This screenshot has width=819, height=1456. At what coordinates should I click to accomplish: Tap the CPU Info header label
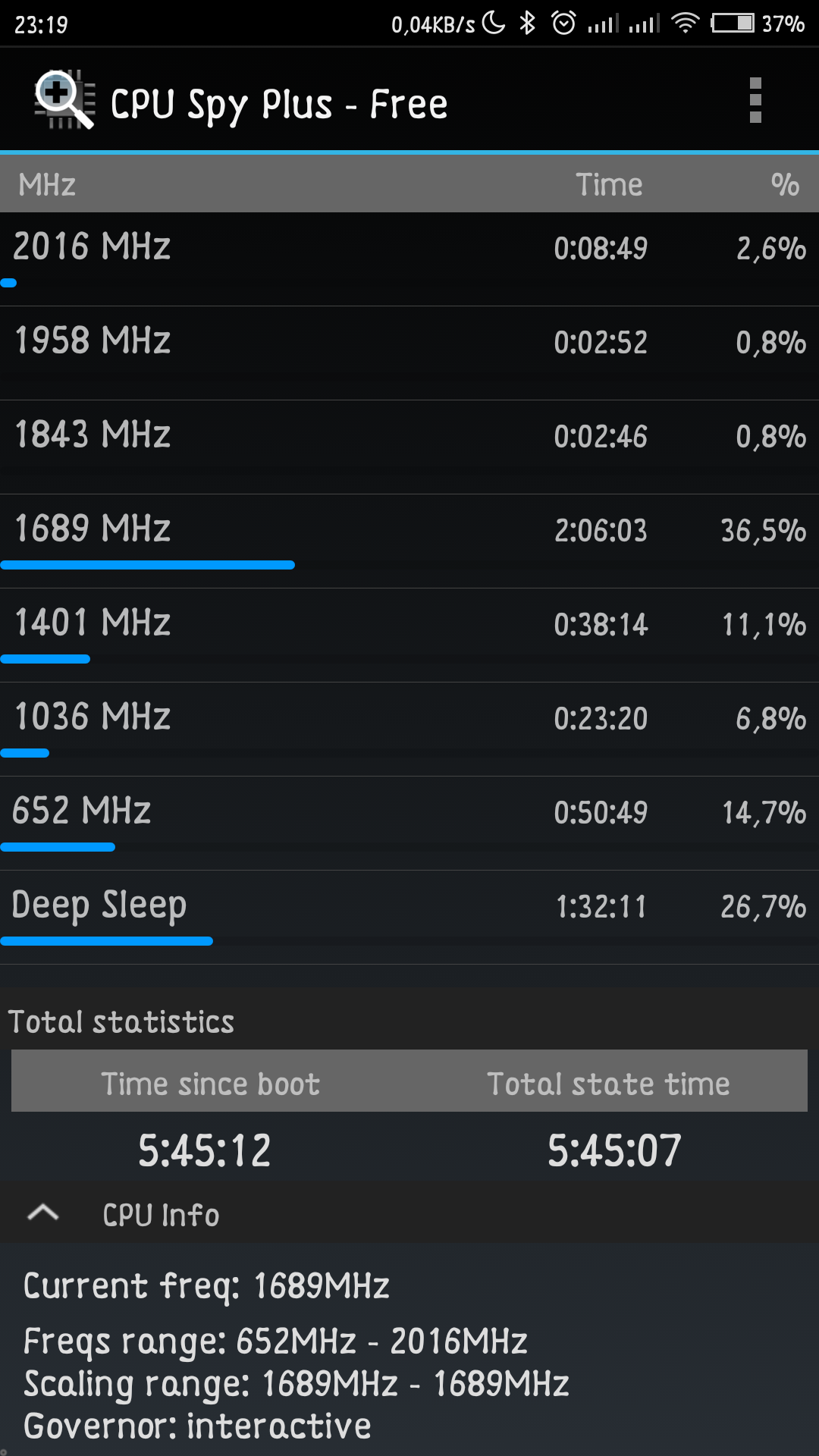coord(161,1215)
